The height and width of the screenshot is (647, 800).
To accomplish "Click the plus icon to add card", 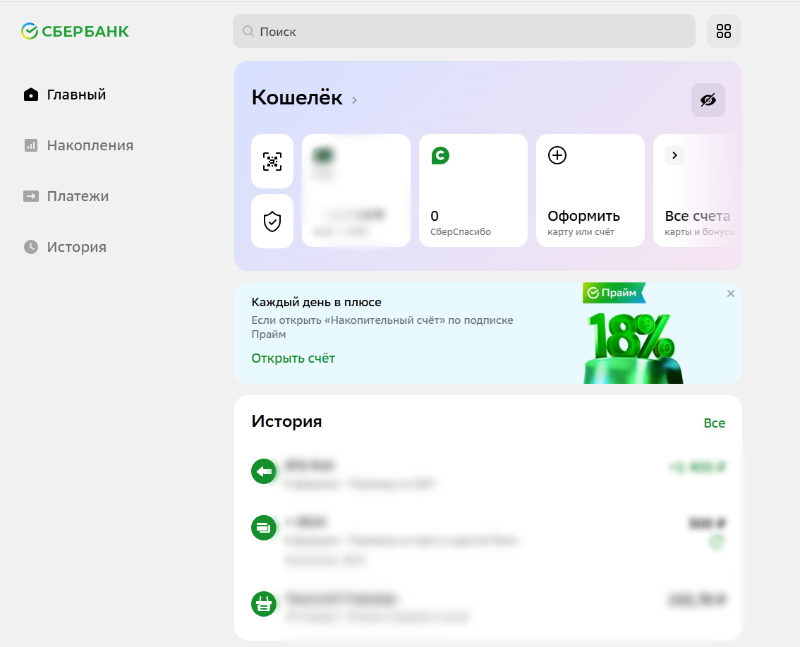I will [558, 155].
